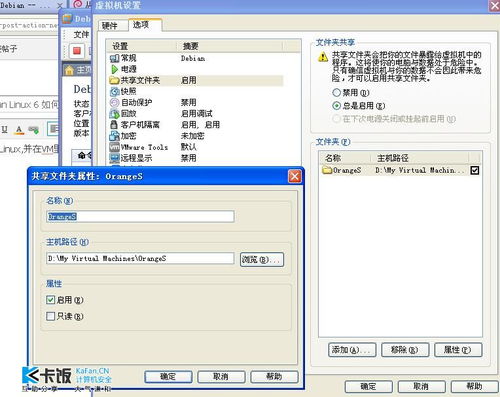500x397 pixels.
Task: Select the VMware Tools icon
Action: [114, 147]
